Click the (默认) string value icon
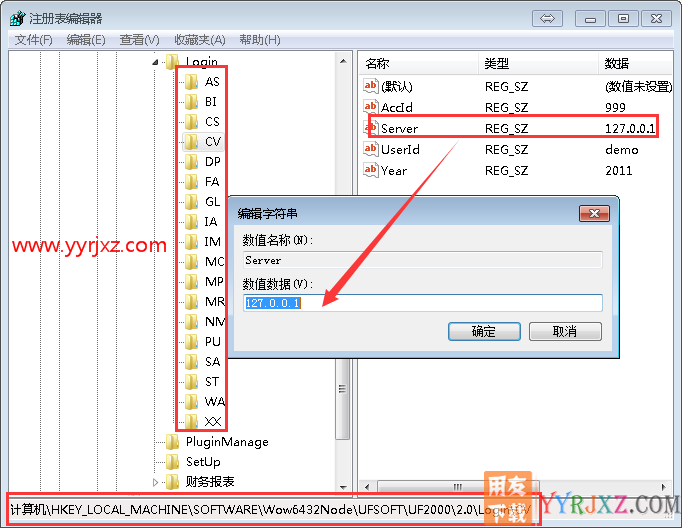 pos(370,86)
